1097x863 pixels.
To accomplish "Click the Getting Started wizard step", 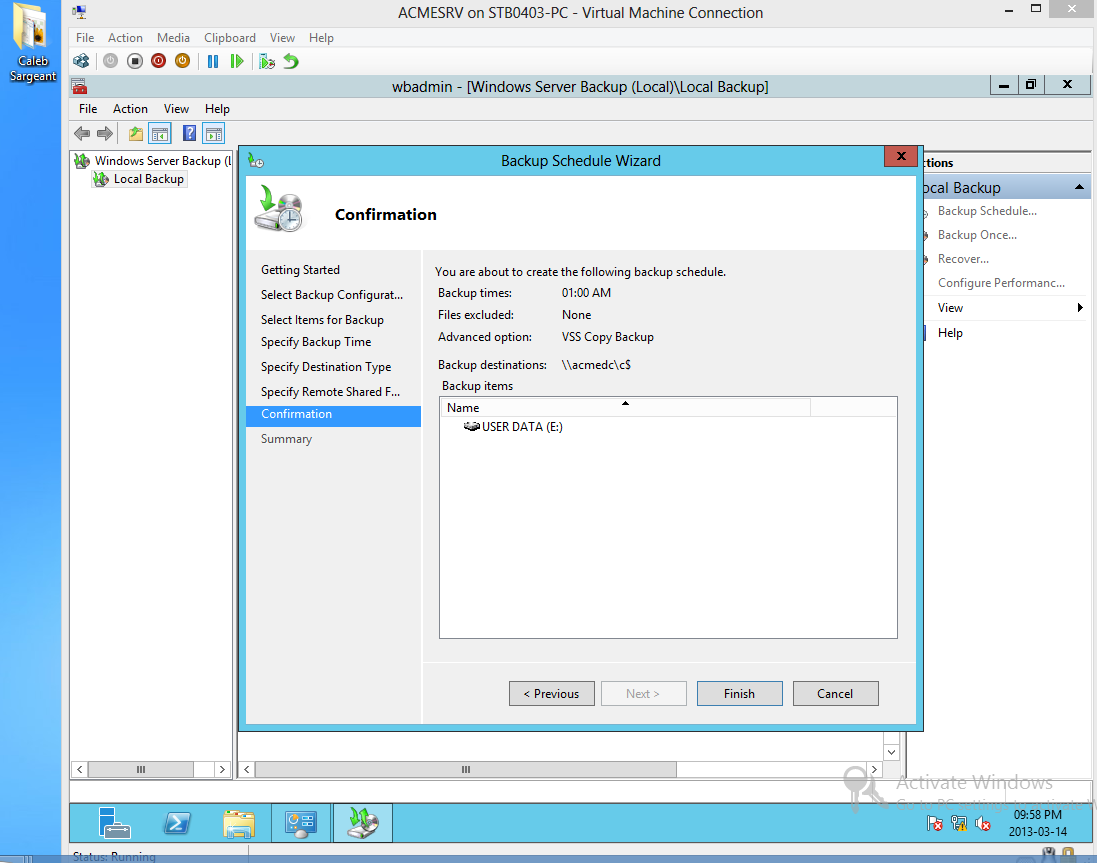I will (300, 270).
